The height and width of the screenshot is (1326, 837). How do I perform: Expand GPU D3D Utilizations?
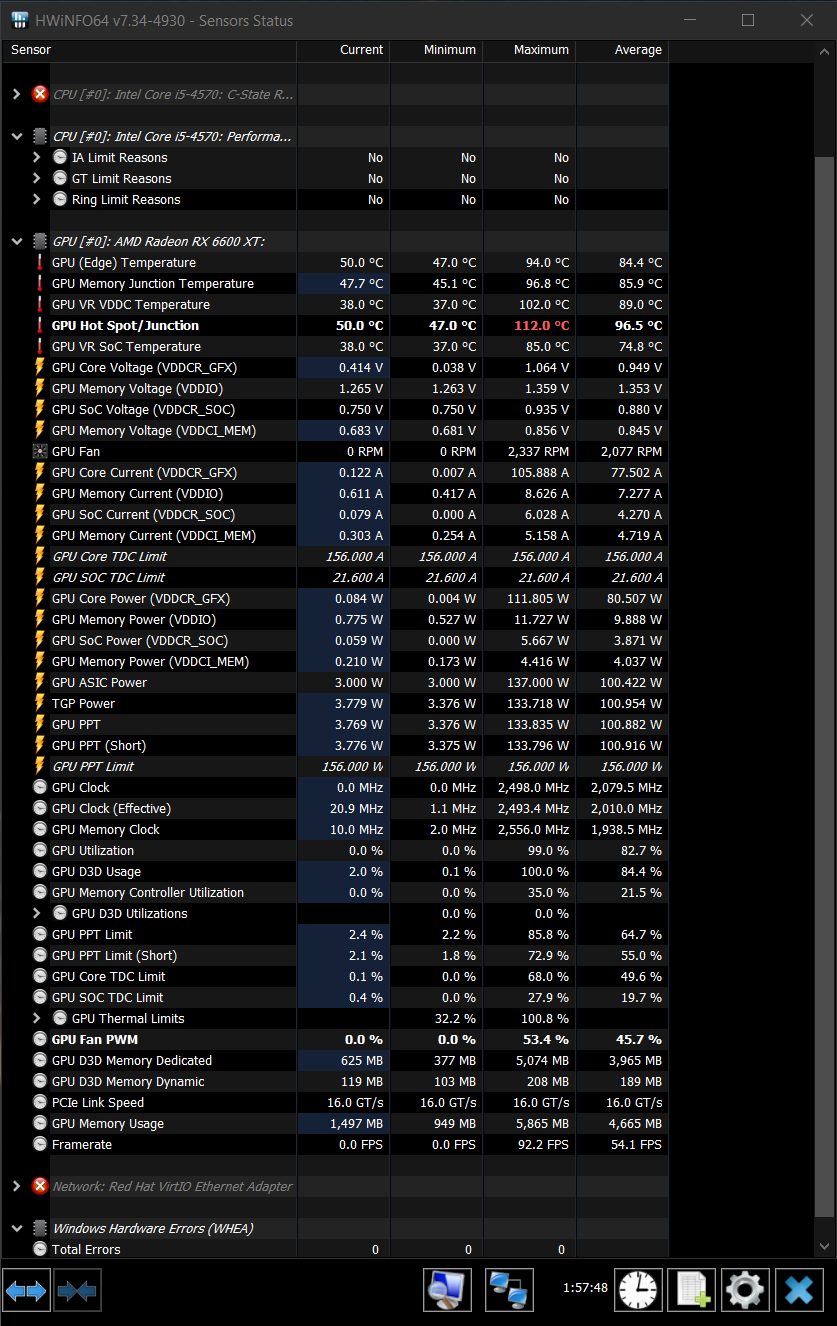coord(37,913)
